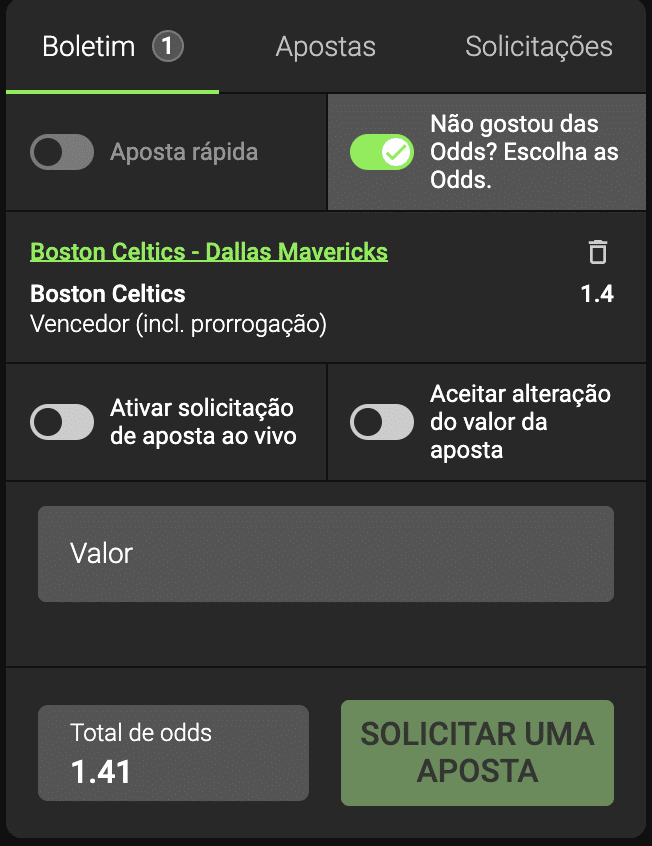Viewport: 652px width, 846px height.
Task: Enable Ativar solicitação de aposta ao vivo
Action: (x=62, y=422)
